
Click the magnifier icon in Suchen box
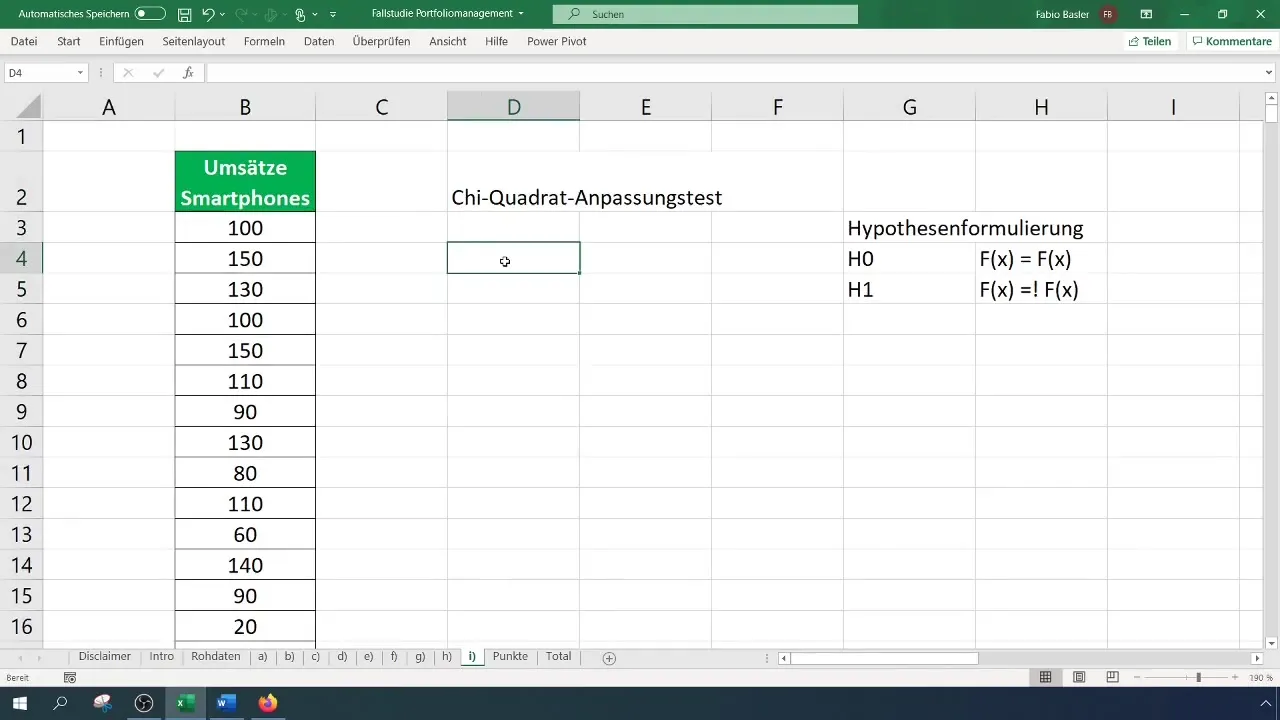tap(574, 14)
